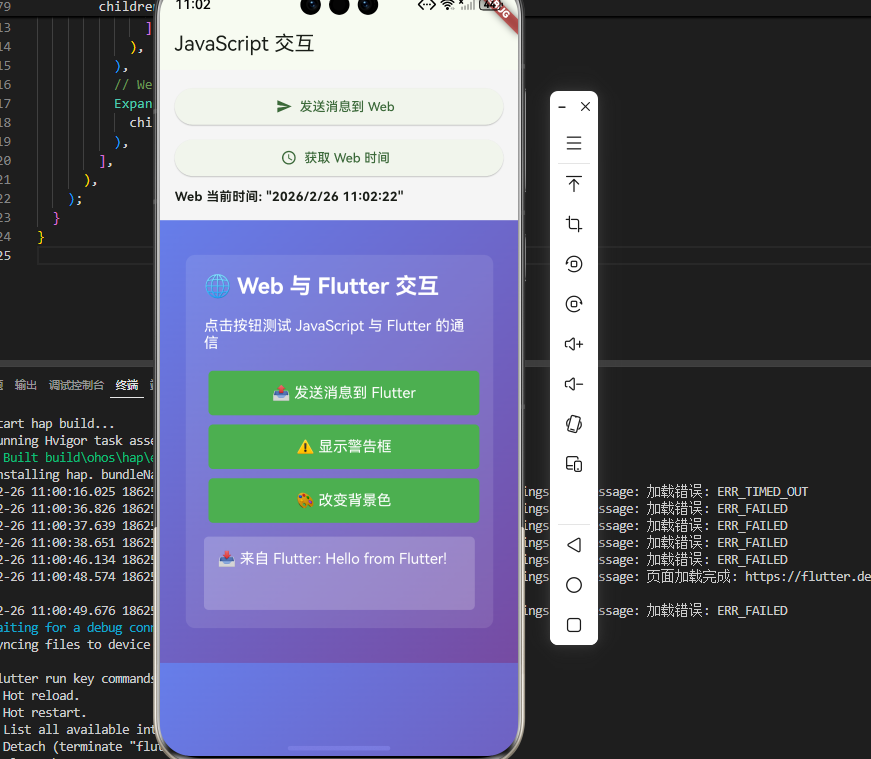The image size is (871, 759).
Task: Click the Hot reload. terminal line
Action: pos(41,696)
